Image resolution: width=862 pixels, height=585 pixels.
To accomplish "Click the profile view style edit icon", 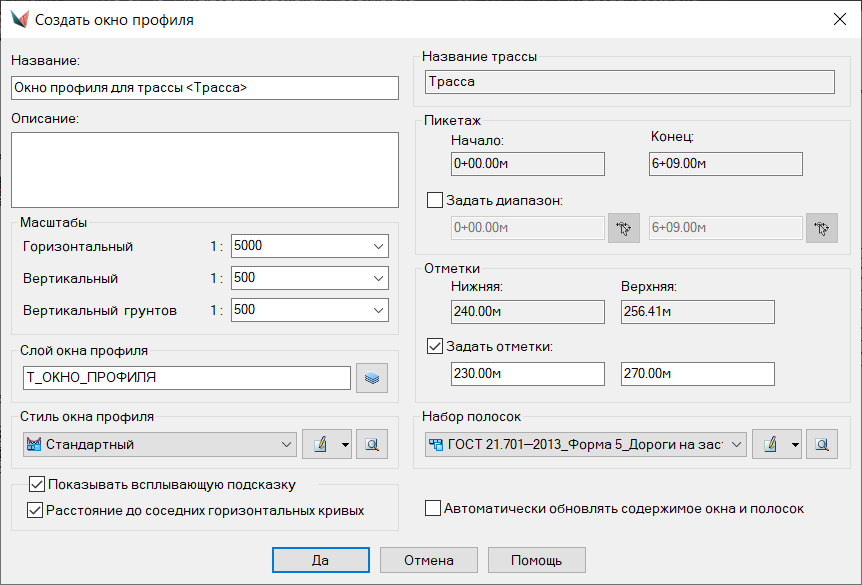I will point(320,445).
